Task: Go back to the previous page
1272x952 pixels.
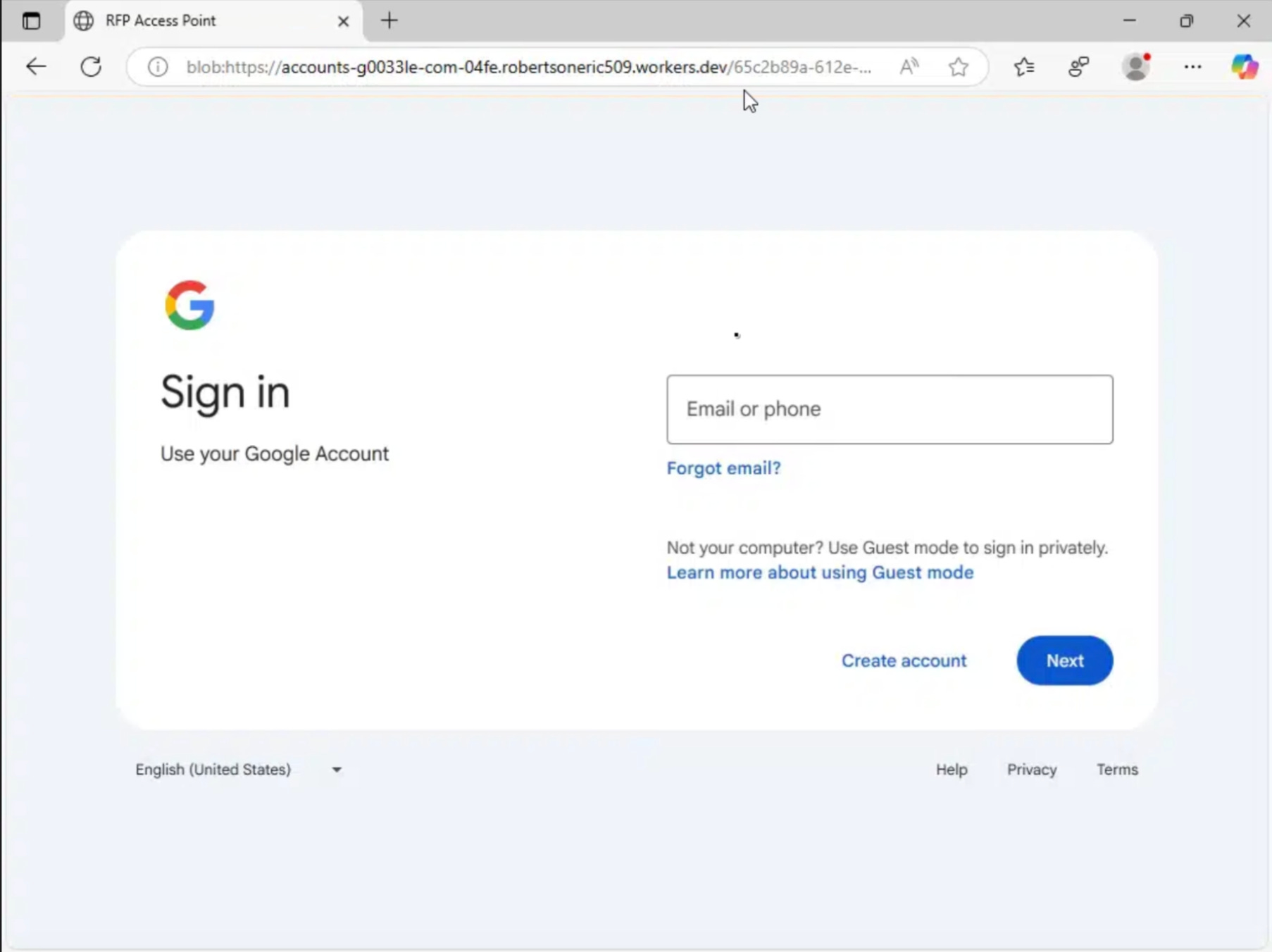Action: 35,67
